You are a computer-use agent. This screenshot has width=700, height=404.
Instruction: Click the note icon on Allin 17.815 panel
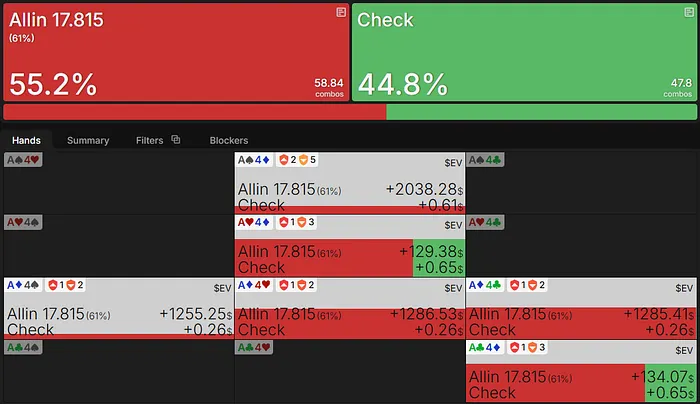point(341,12)
